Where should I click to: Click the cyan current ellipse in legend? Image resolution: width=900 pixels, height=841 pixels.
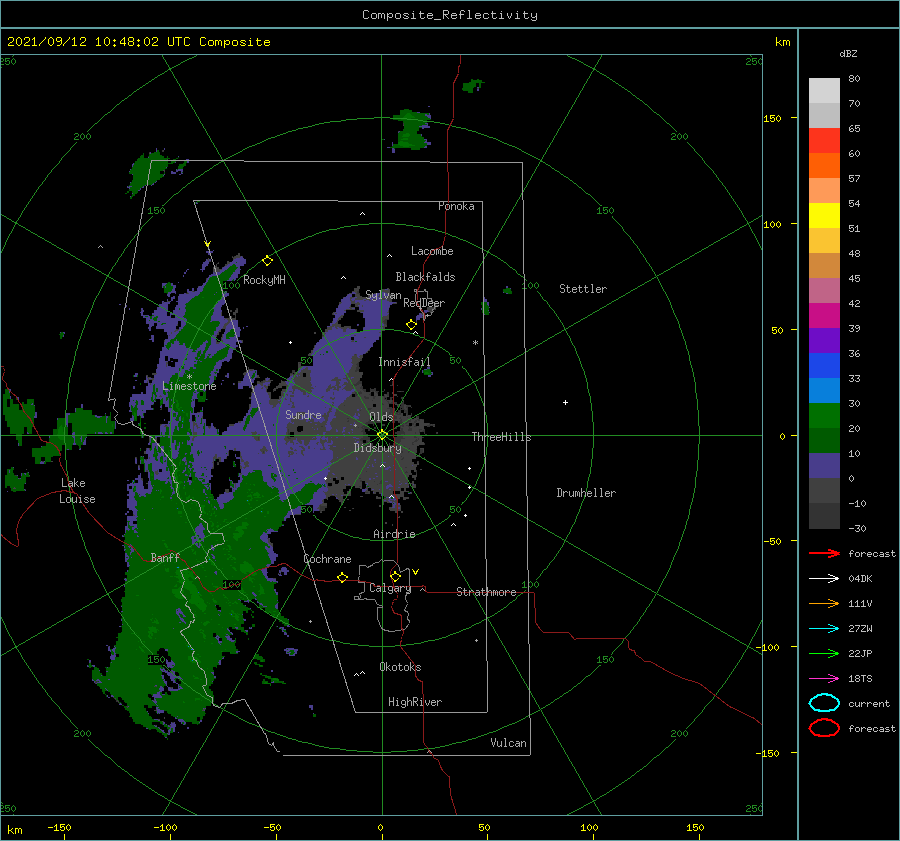click(824, 703)
